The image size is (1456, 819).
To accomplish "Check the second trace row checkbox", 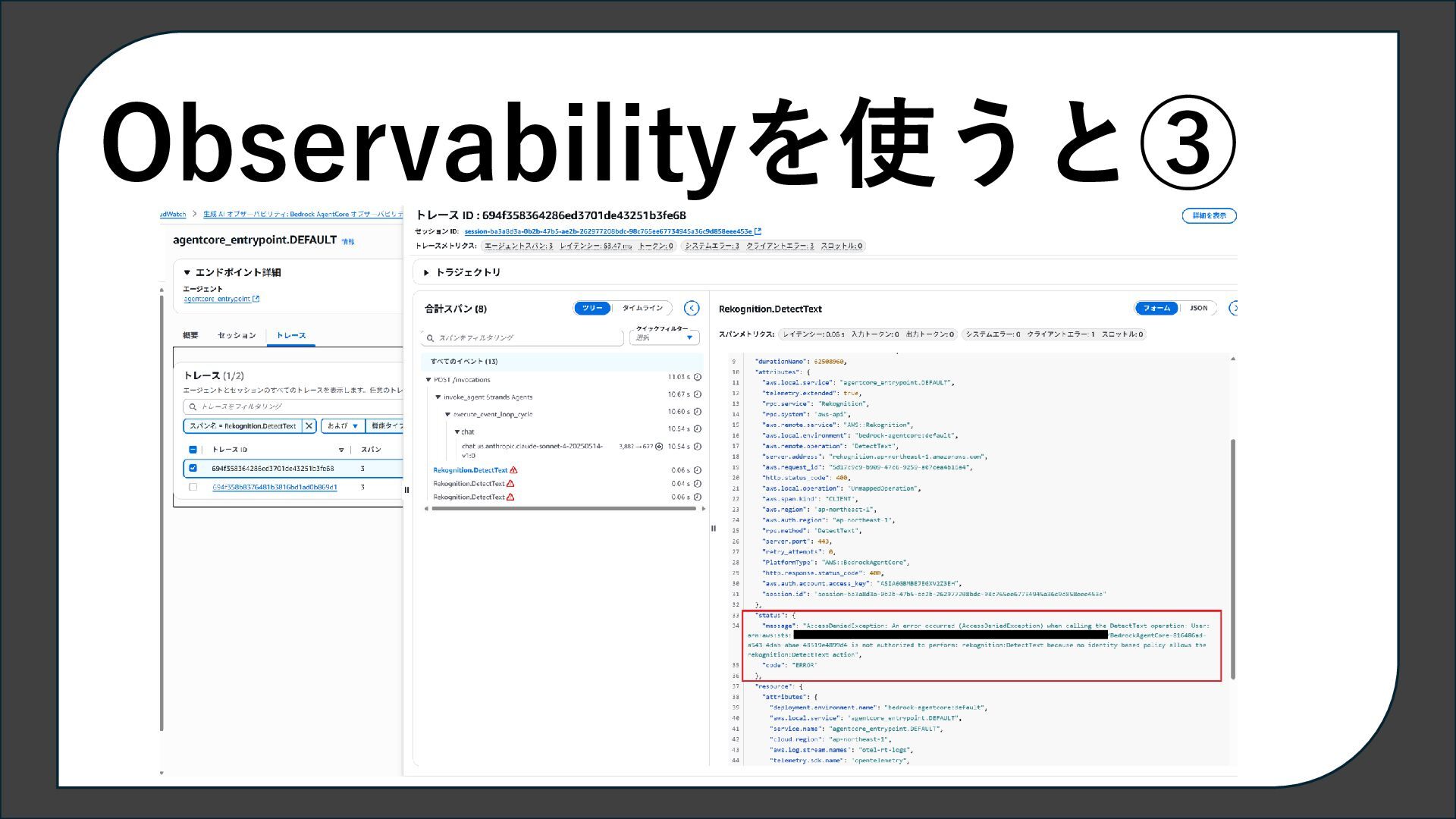I will pyautogui.click(x=193, y=487).
